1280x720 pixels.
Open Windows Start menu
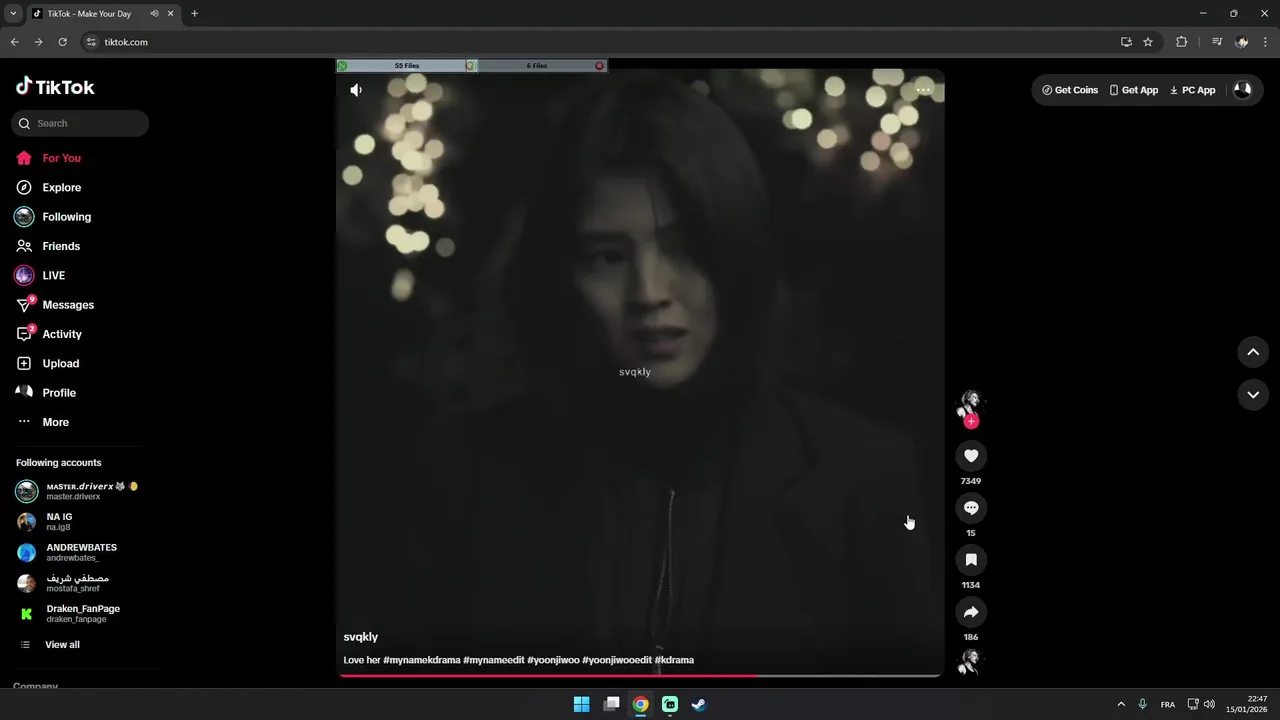(x=581, y=704)
